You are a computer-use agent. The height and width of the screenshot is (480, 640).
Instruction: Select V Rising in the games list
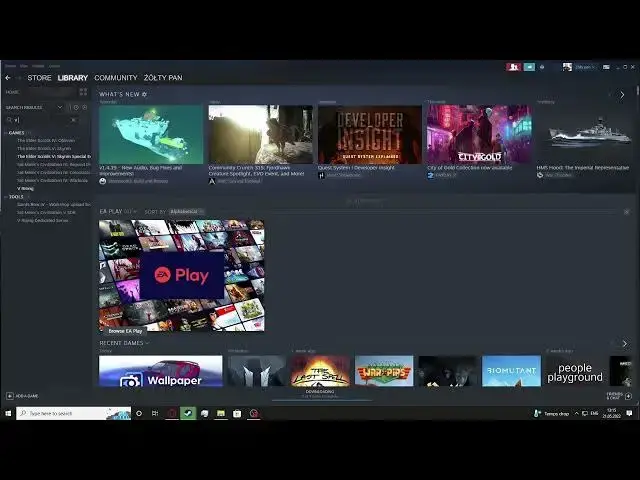point(25,189)
